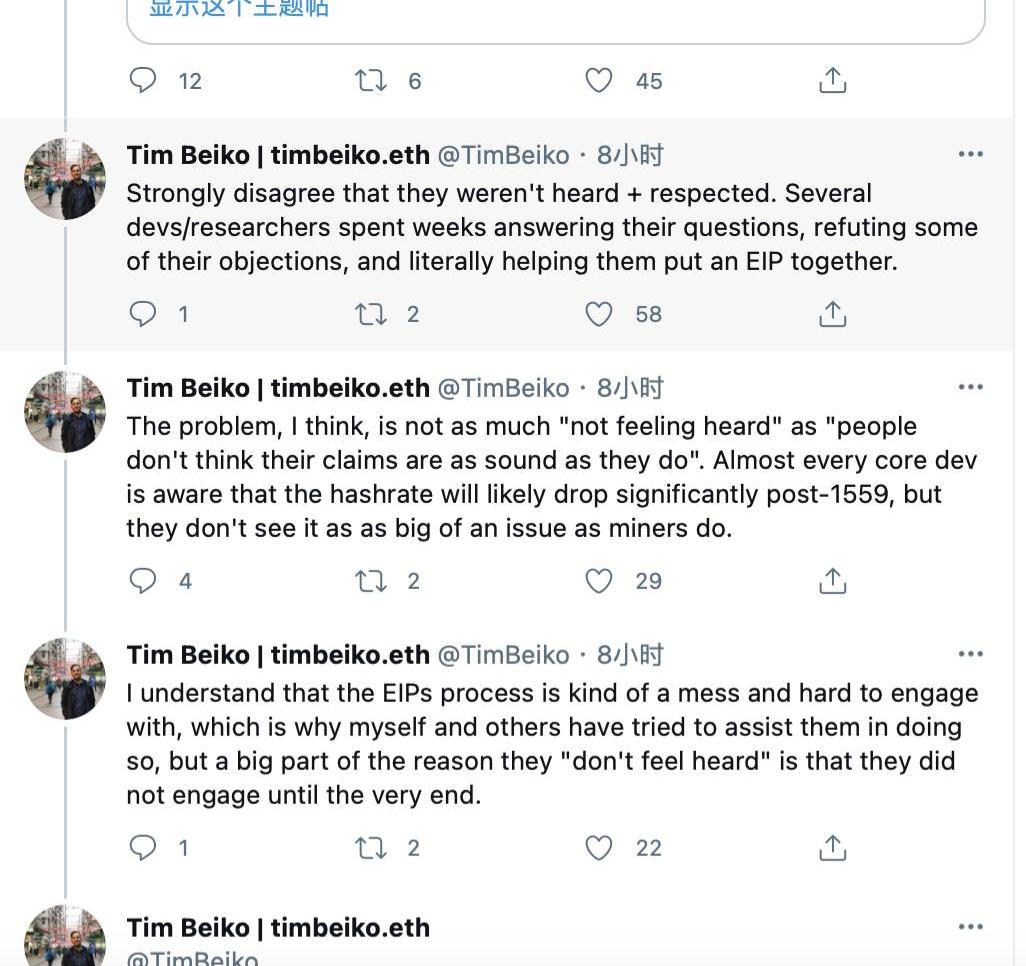
Task: Share the 'Strongly disagree' tweet
Action: [x=832, y=314]
